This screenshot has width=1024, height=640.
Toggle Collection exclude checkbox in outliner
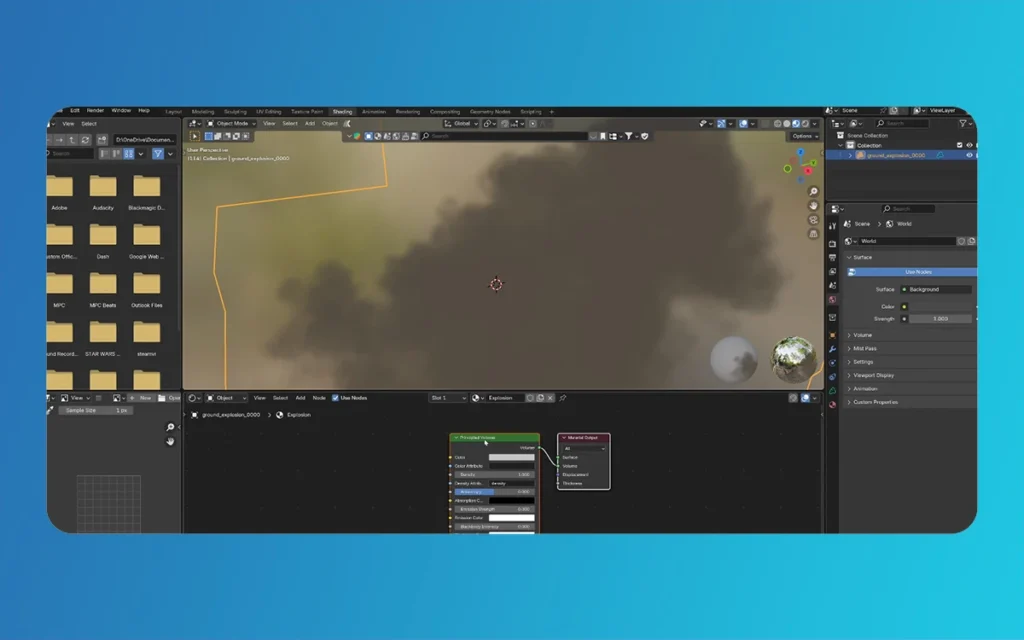coord(959,145)
